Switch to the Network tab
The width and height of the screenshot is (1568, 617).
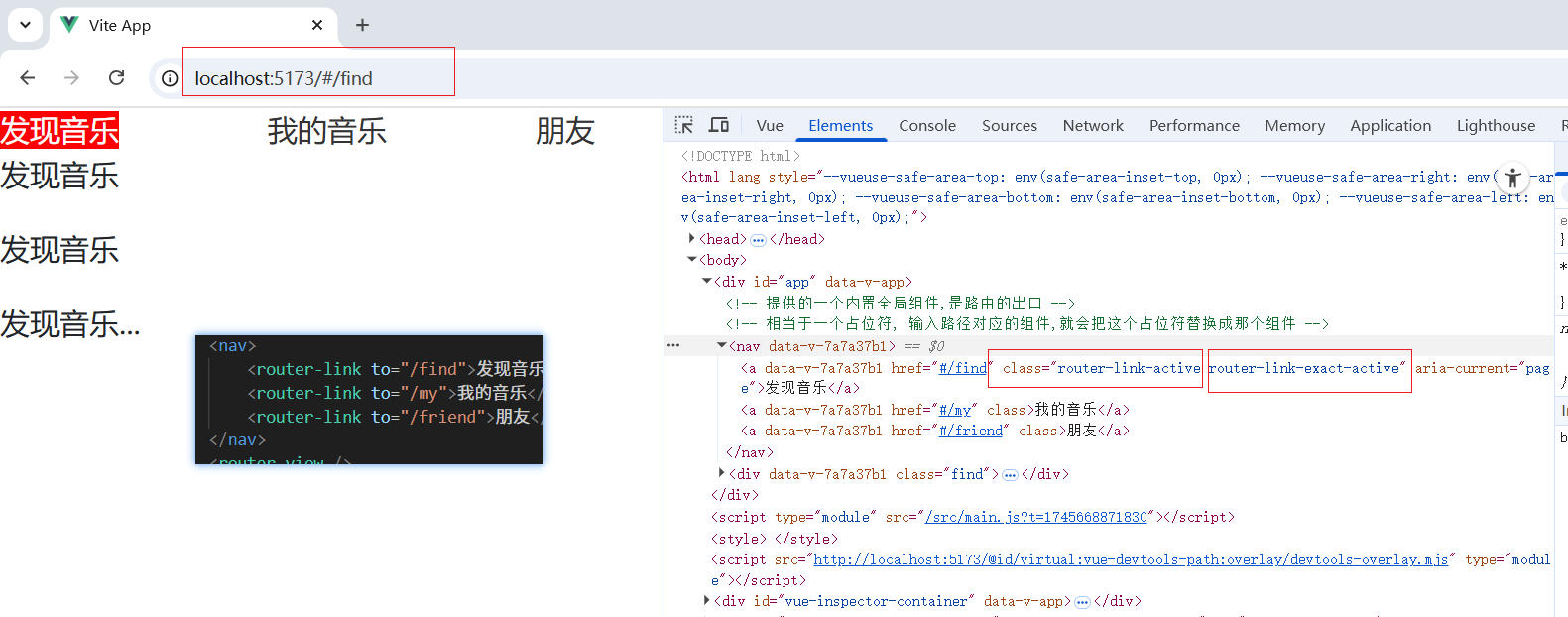[1093, 125]
